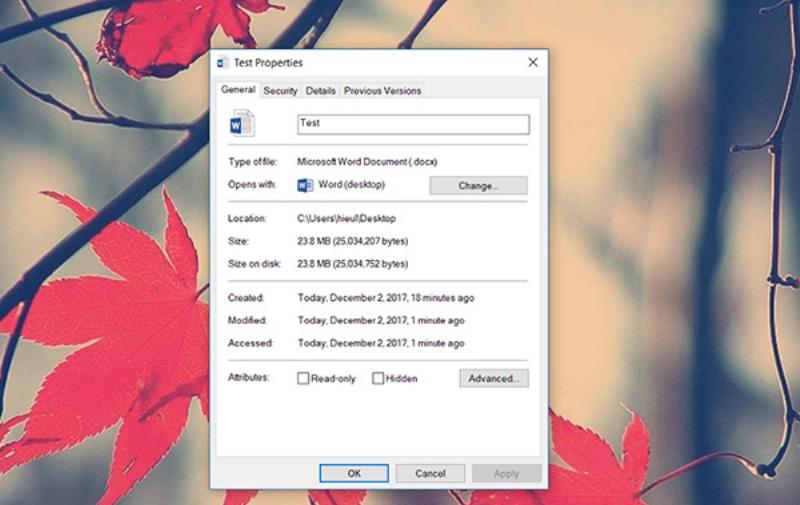Click the Created date text 18 minutes ago
800x505 pixels.
[386, 297]
